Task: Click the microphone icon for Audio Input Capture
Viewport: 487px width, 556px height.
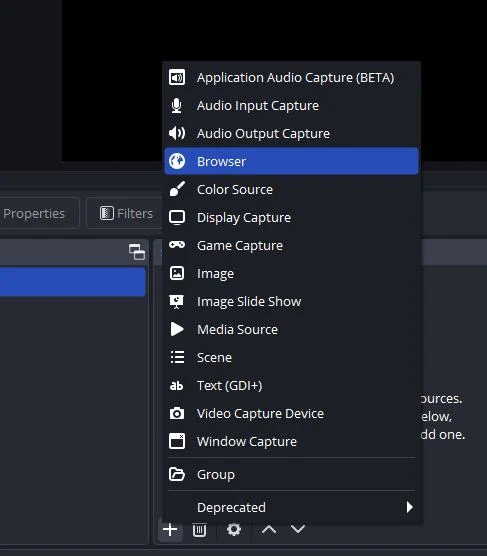Action: pos(177,105)
